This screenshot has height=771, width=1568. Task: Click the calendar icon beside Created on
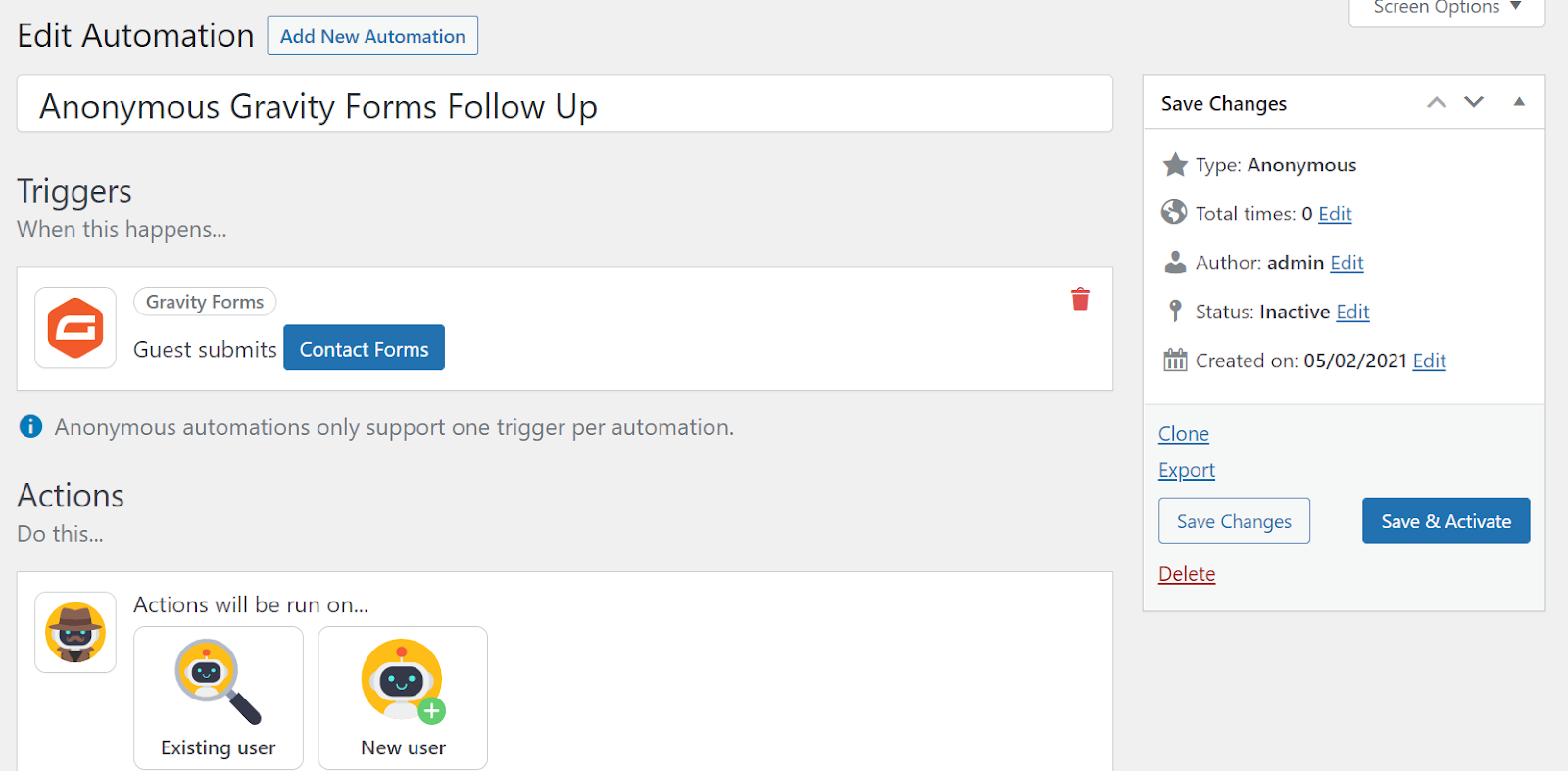point(1174,361)
